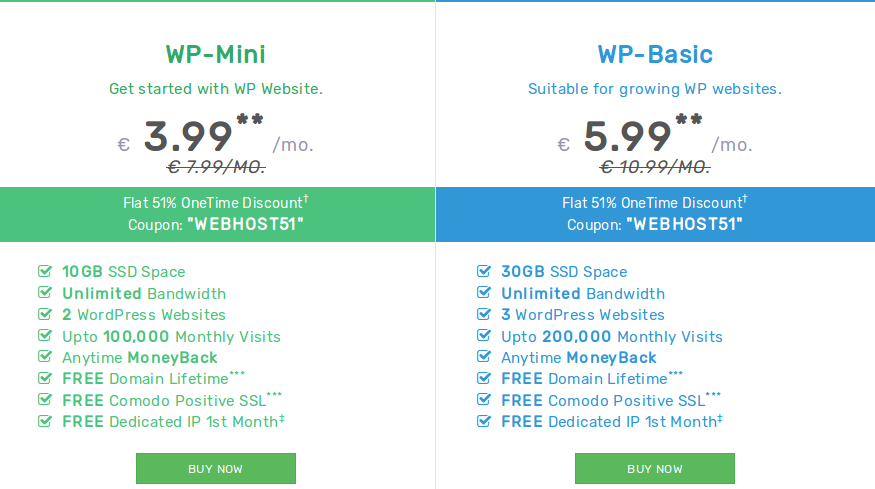The height and width of the screenshot is (489, 875).
Task: Select the WP-Basic plan title
Action: [655, 54]
